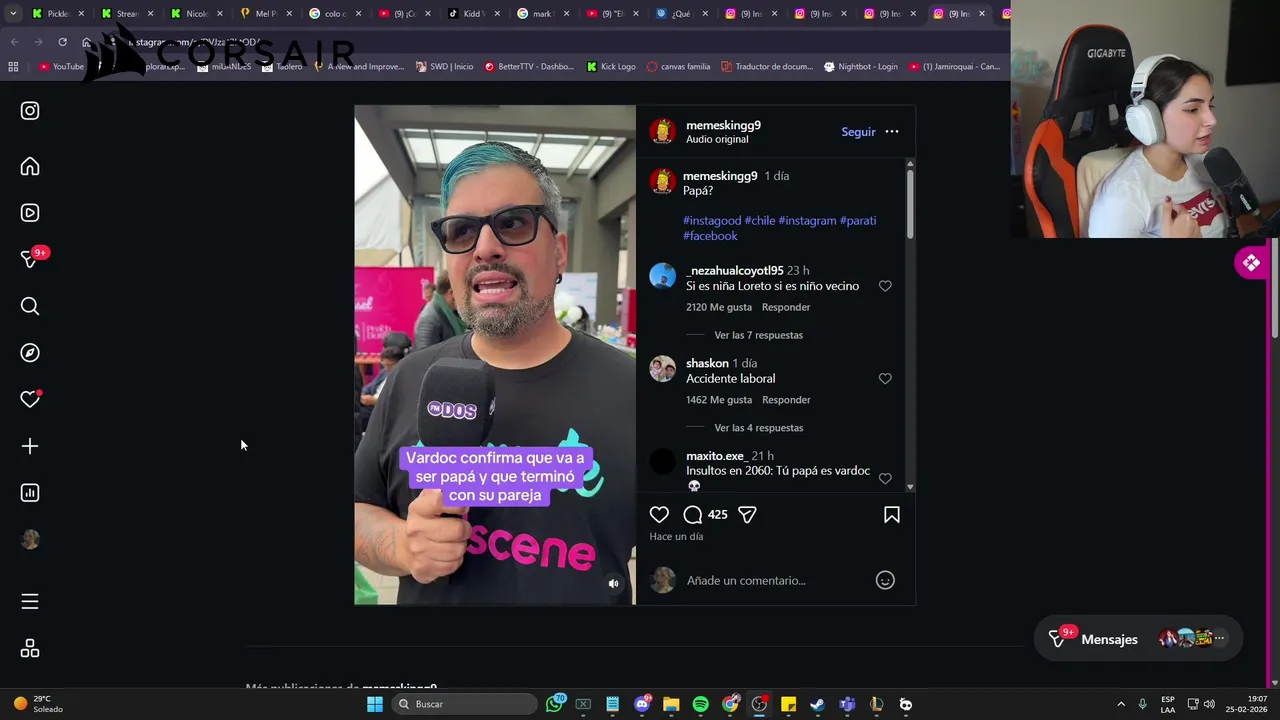
Task: Click the comments panel scrollbar
Action: (910, 205)
